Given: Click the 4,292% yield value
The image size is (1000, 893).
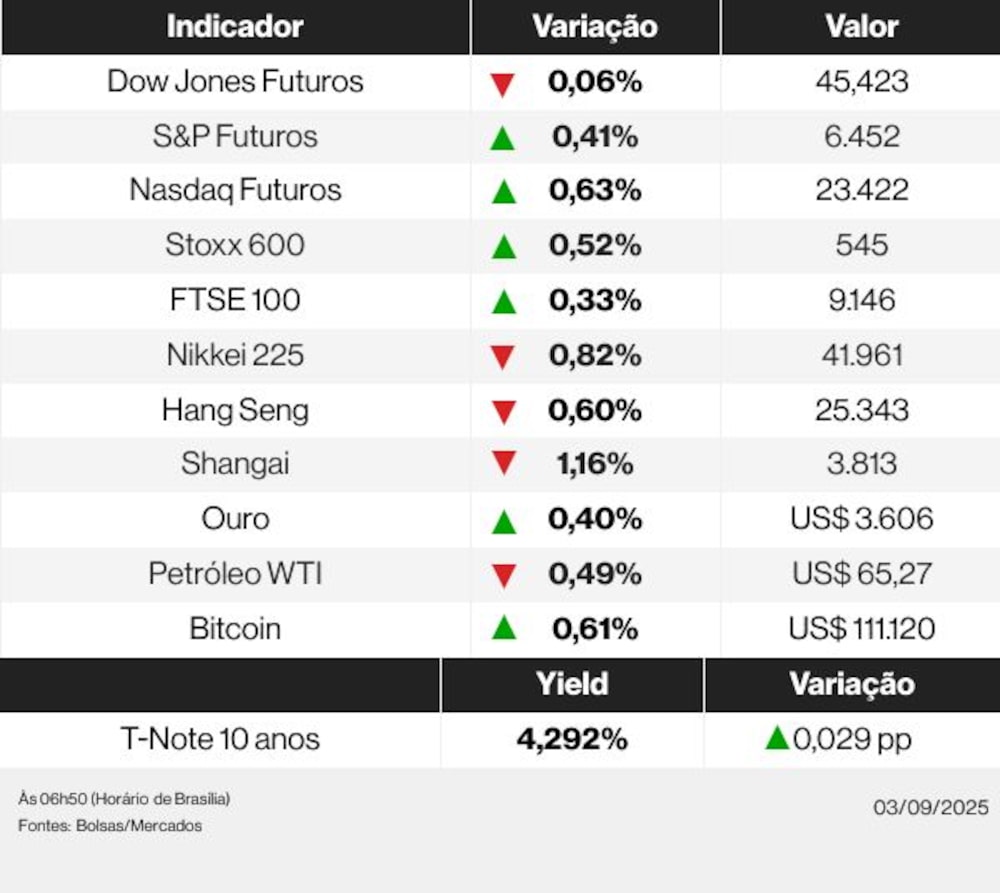Looking at the screenshot, I should 572,740.
